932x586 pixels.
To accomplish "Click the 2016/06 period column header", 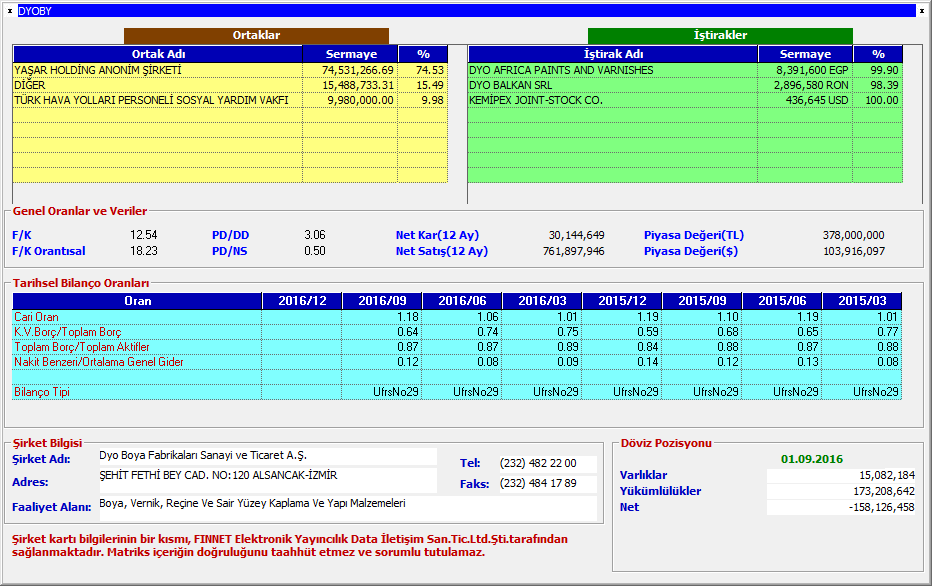I will point(462,301).
